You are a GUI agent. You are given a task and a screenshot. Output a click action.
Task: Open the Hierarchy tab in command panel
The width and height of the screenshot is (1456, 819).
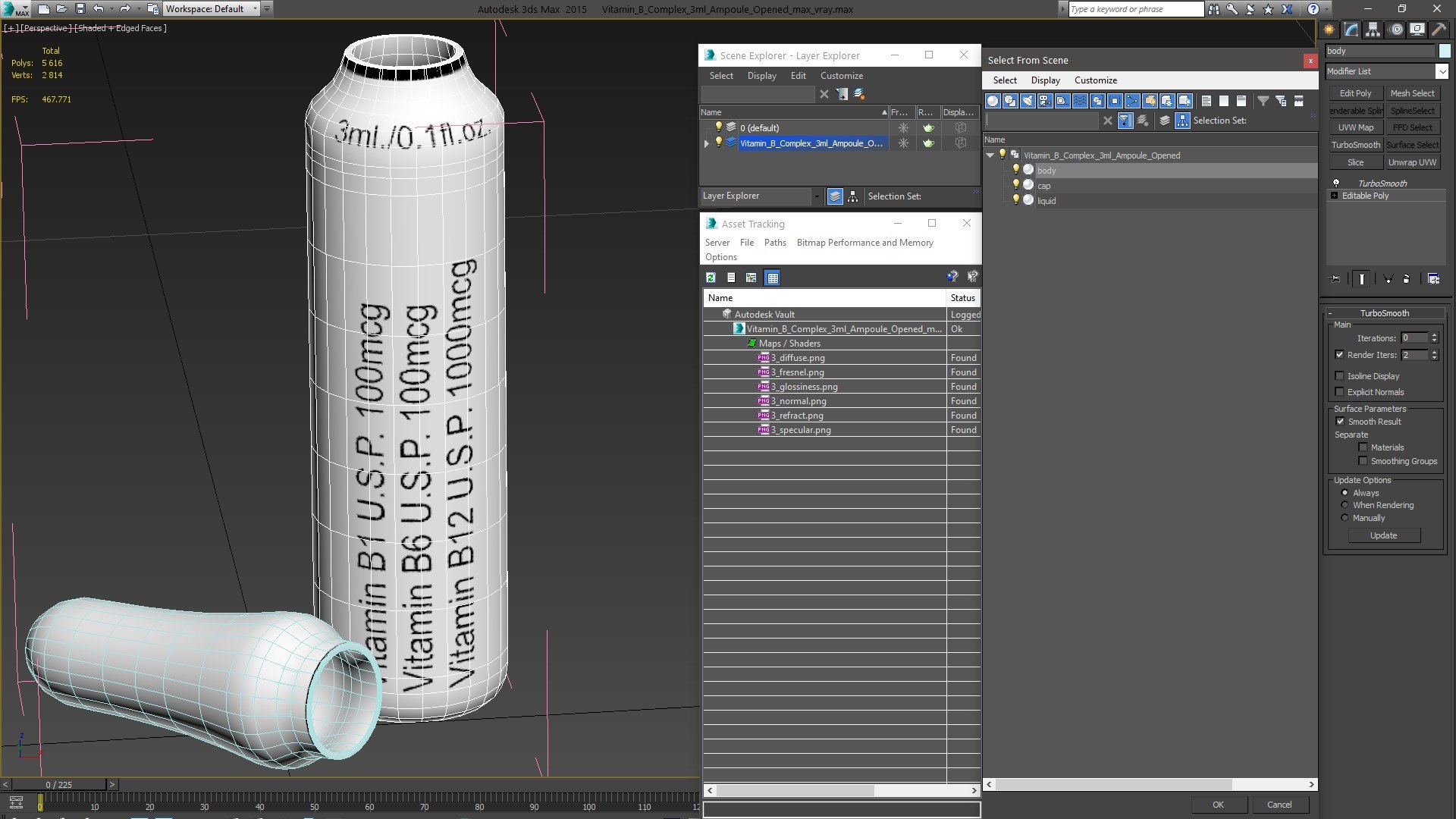[1373, 30]
